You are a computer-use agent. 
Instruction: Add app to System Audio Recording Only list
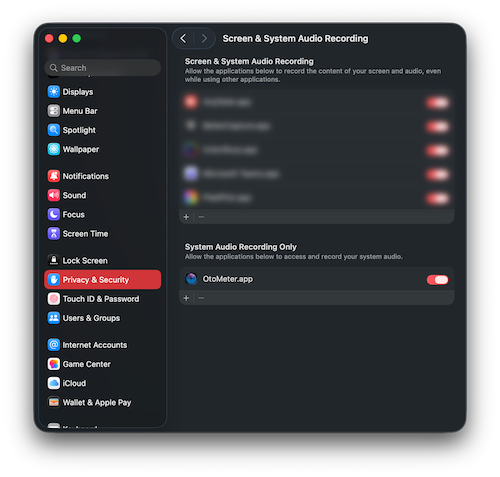tap(186, 298)
